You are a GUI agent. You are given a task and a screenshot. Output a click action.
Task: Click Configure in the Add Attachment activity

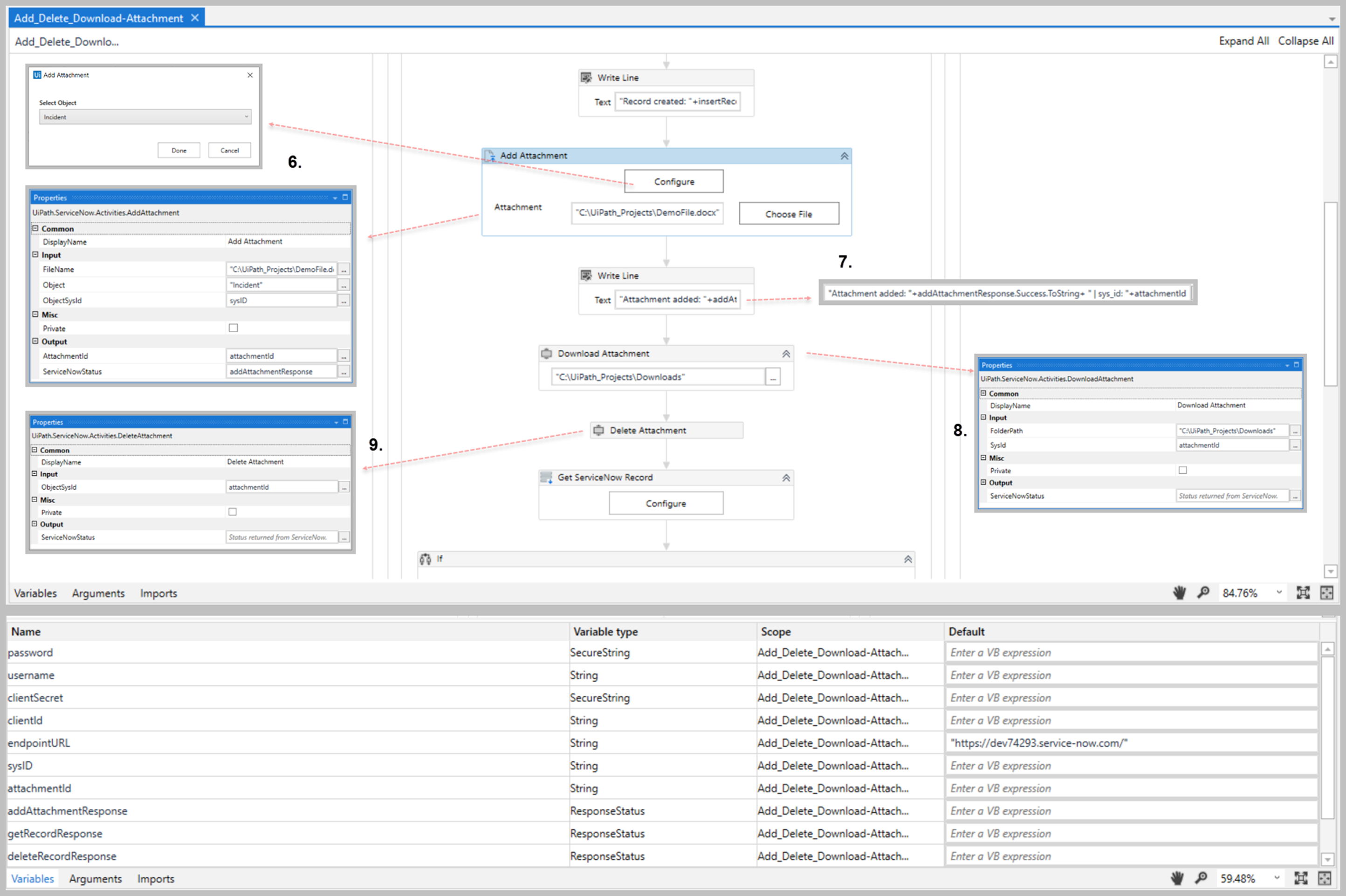[x=673, y=181]
